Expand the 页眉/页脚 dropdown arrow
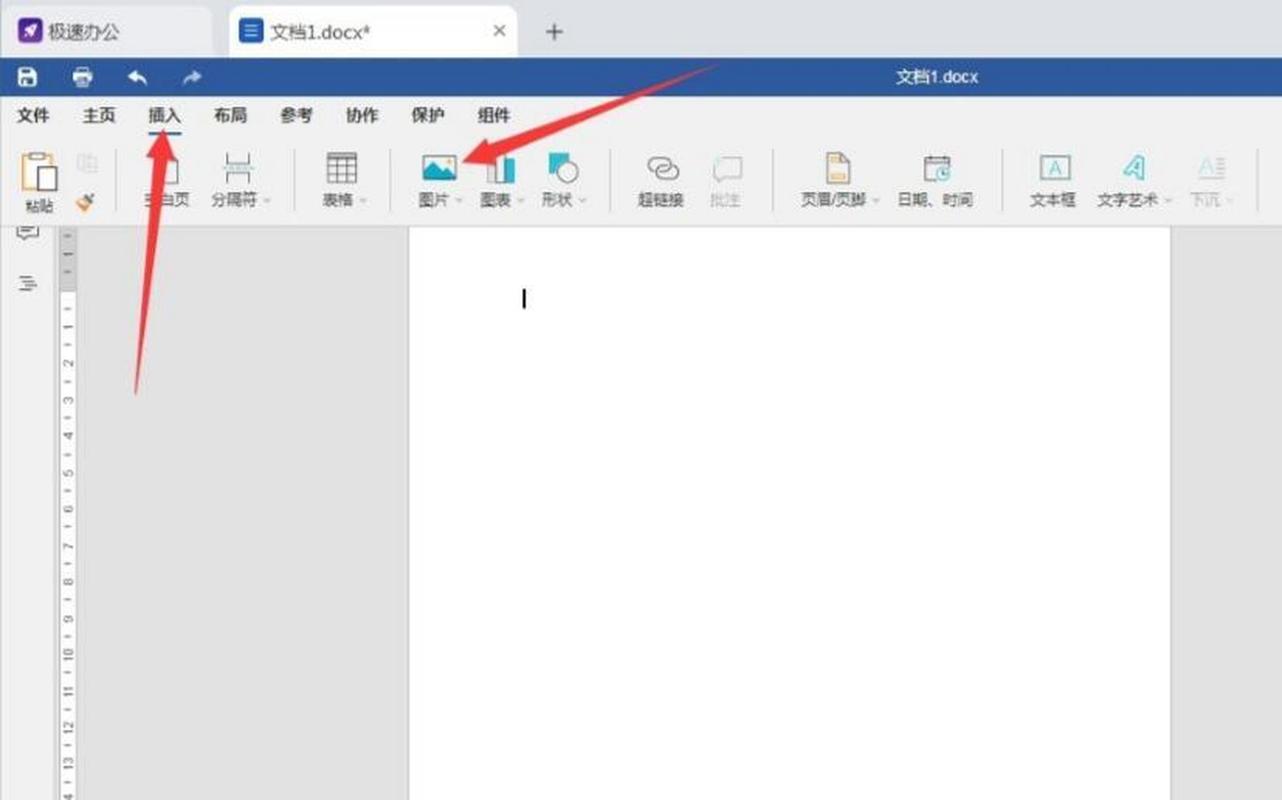 pyautogui.click(x=876, y=201)
